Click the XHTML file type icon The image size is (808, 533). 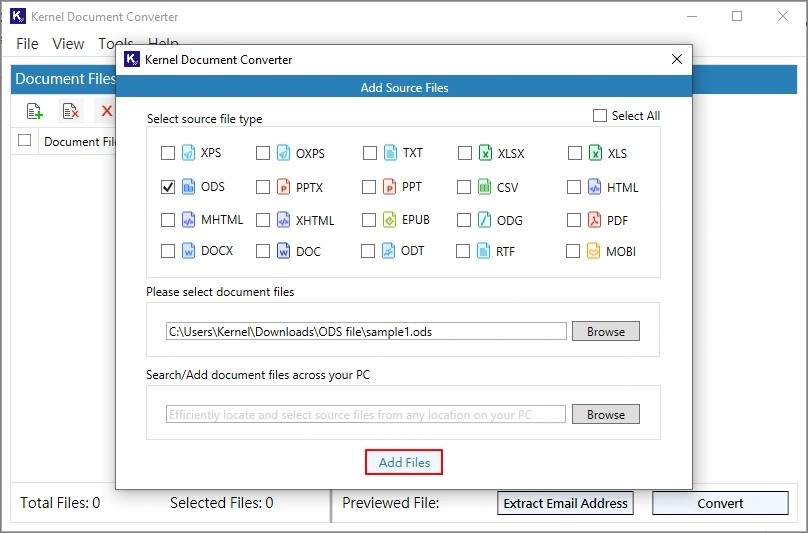(x=283, y=220)
